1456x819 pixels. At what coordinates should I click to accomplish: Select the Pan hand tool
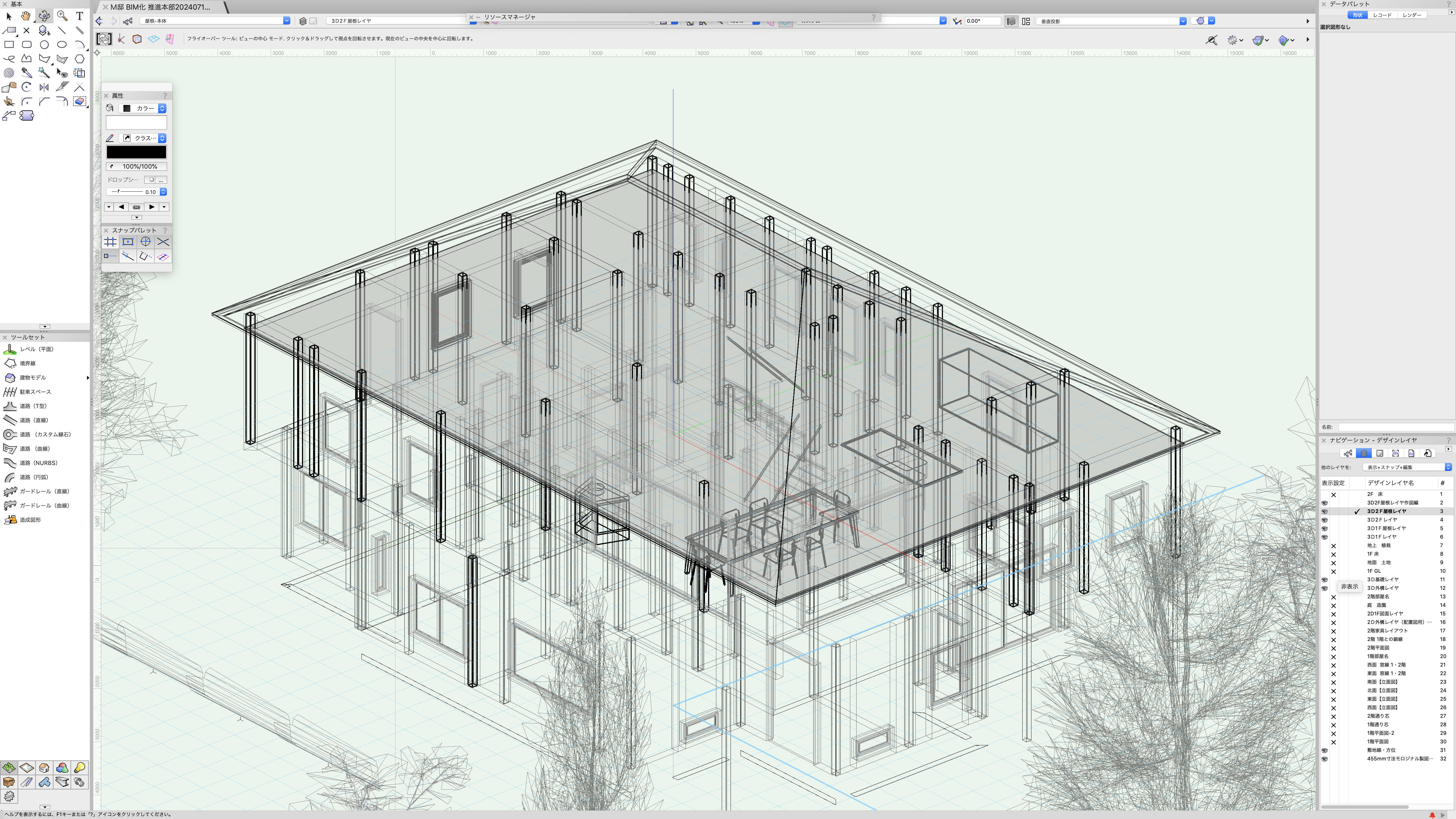pyautogui.click(x=26, y=16)
